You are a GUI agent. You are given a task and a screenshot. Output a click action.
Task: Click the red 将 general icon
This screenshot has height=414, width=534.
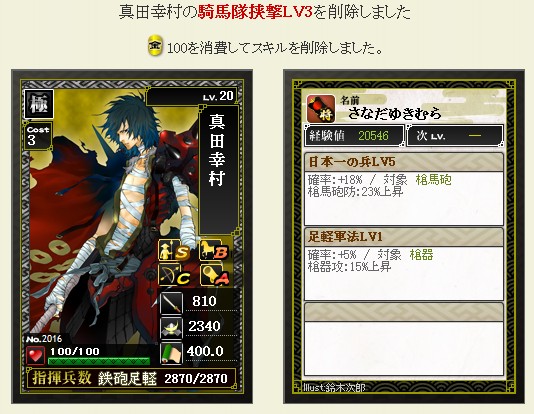click(321, 109)
